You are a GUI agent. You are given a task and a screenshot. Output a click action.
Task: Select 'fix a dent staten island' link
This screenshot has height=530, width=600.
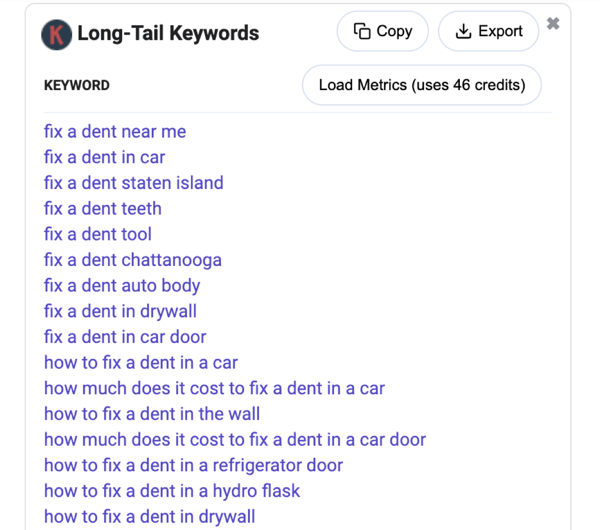click(134, 183)
